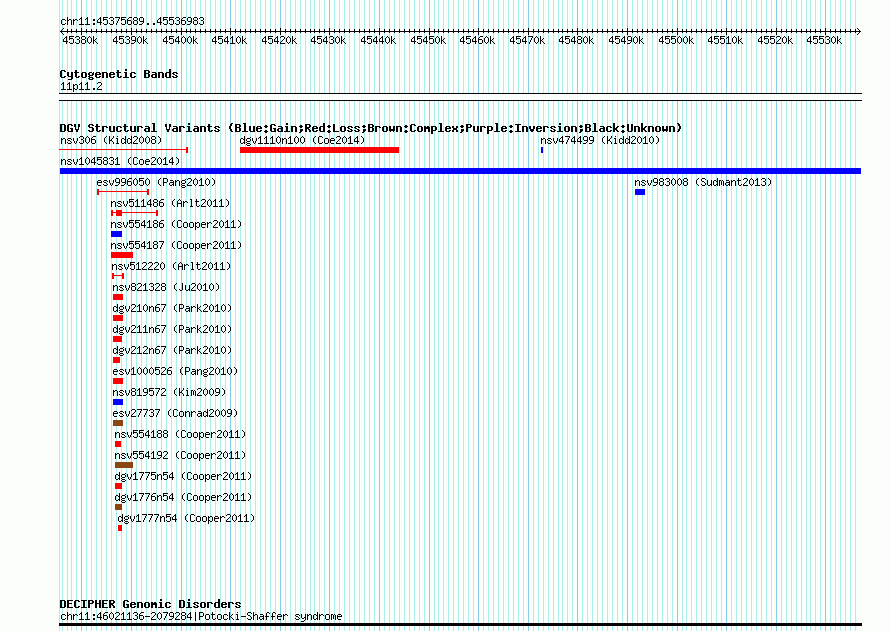The height and width of the screenshot is (631, 890).
Task: Click the DGV Structural Variants track title
Action: pyautogui.click(x=371, y=128)
